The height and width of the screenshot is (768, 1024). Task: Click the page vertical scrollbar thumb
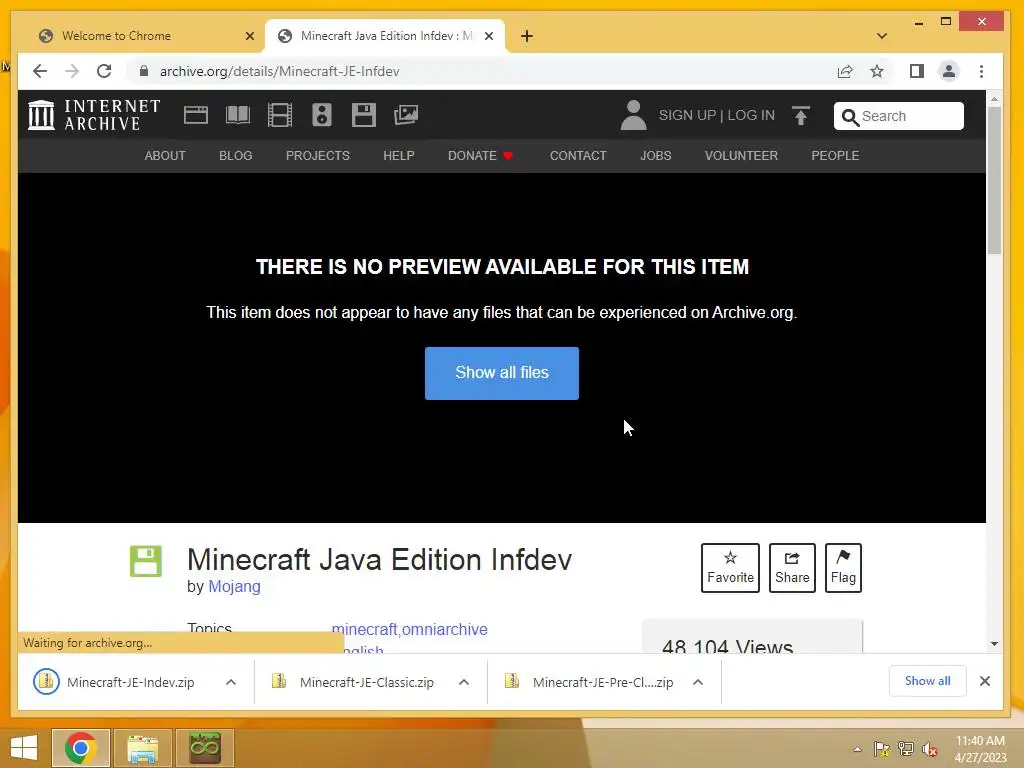pos(994,181)
